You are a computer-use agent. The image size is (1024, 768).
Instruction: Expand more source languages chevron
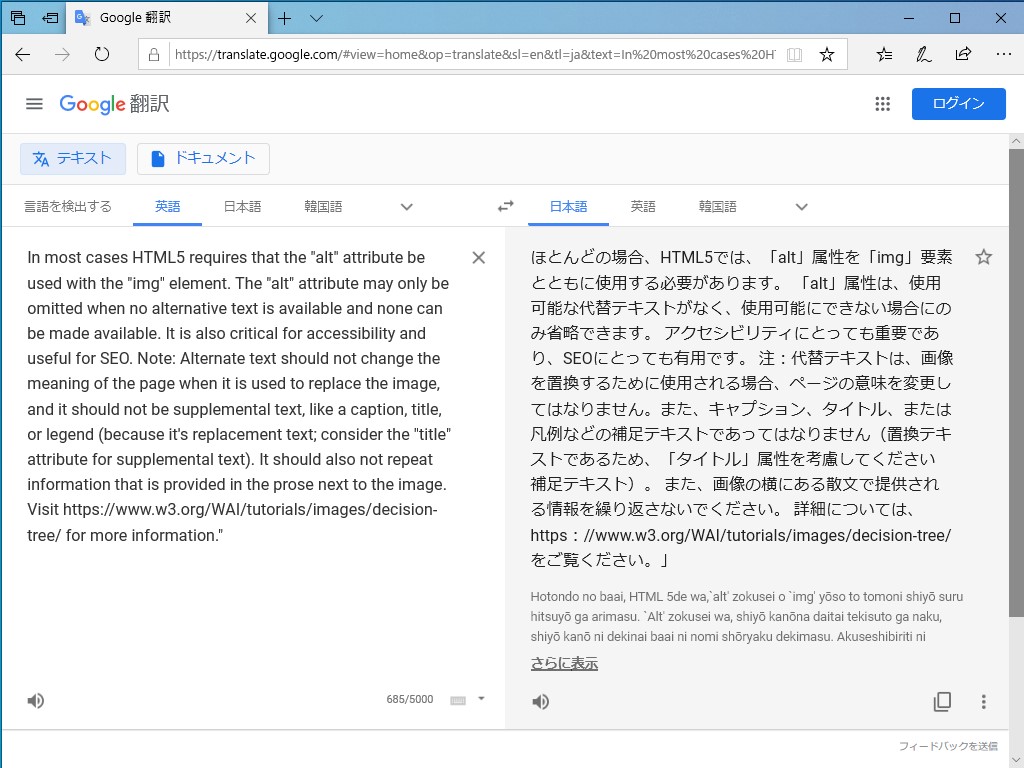406,206
